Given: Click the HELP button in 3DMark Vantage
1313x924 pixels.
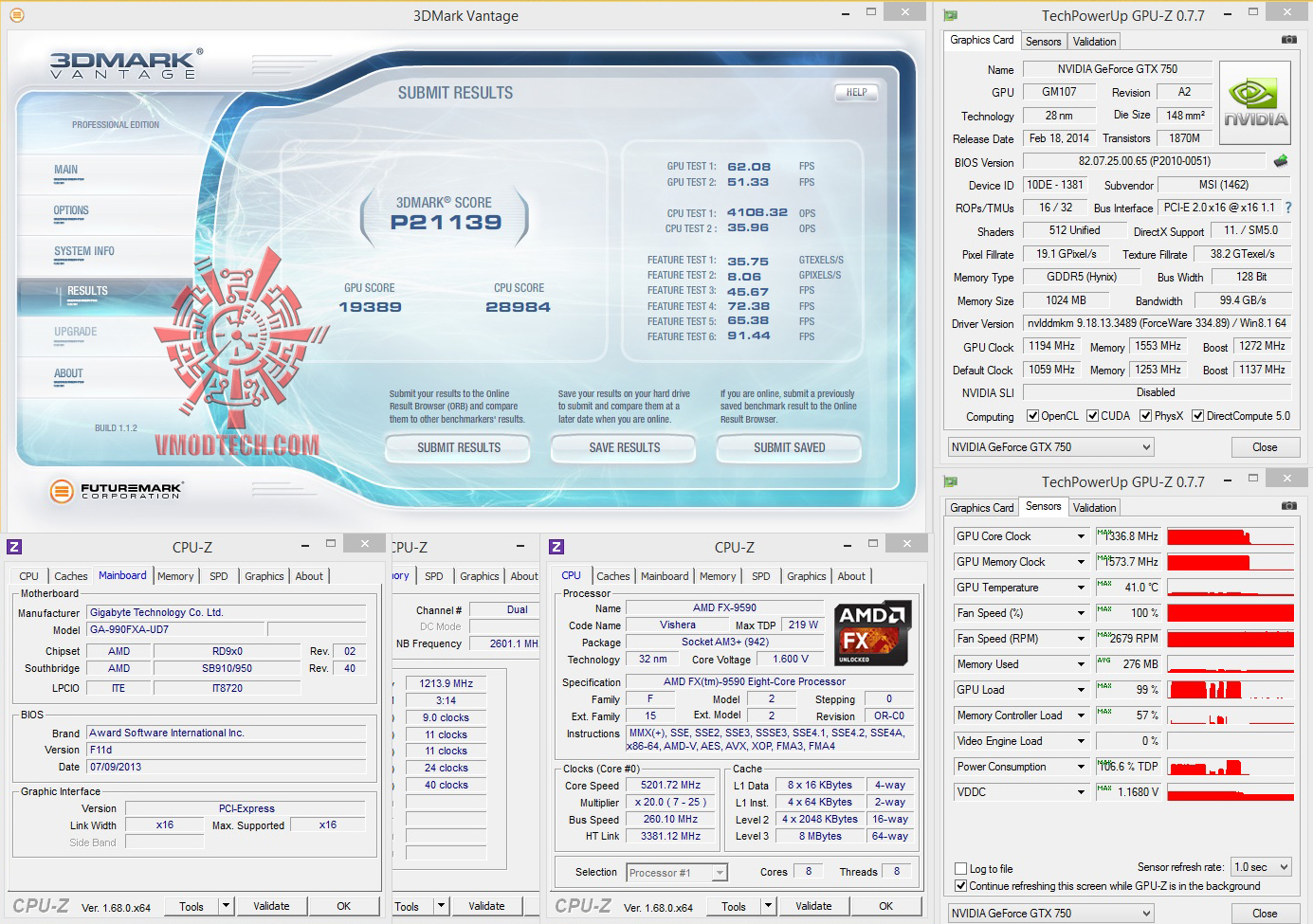Looking at the screenshot, I should point(856,92).
